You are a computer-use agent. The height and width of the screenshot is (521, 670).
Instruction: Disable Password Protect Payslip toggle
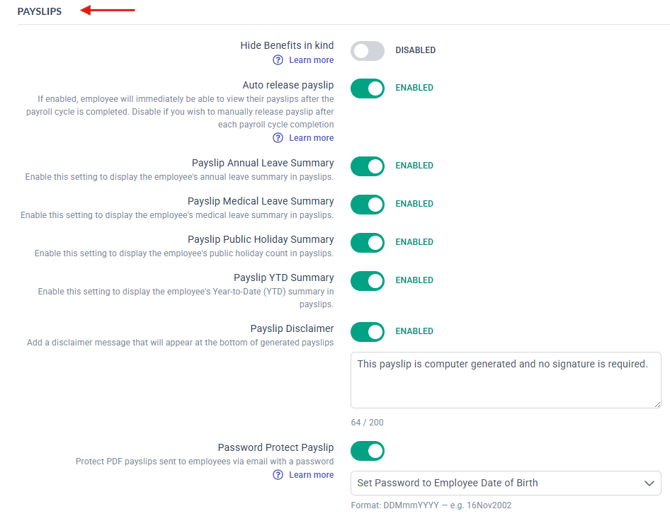pyautogui.click(x=367, y=451)
